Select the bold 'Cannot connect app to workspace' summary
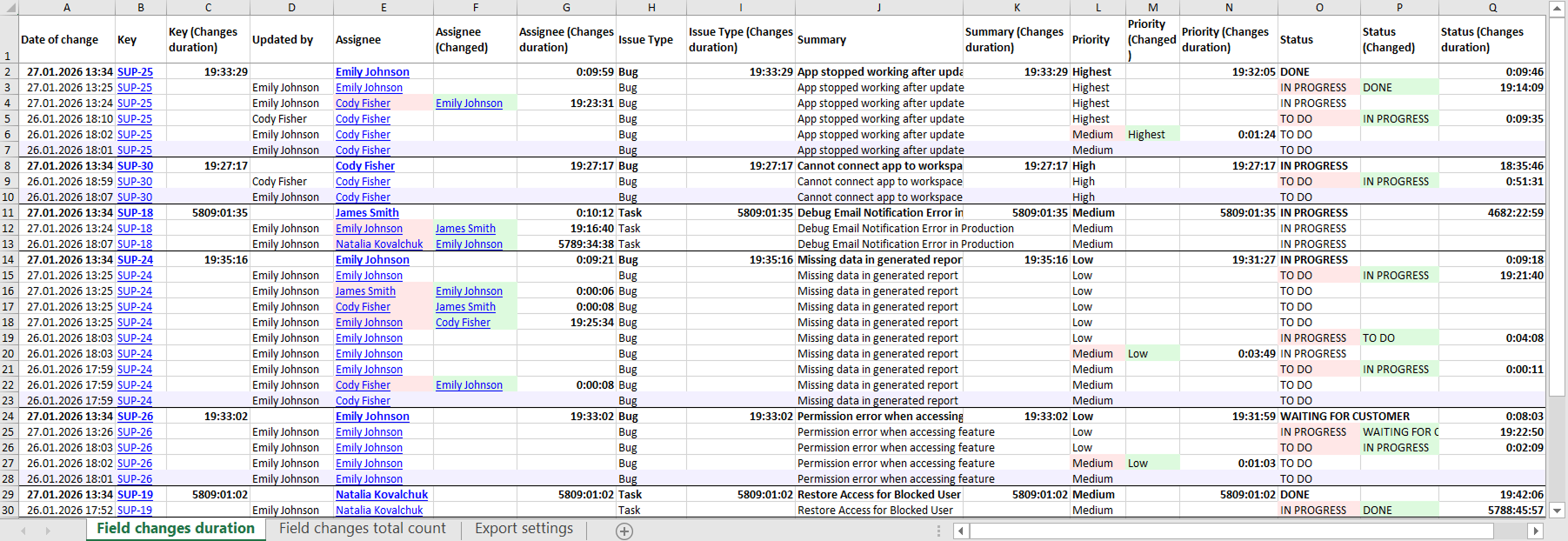 click(878, 166)
